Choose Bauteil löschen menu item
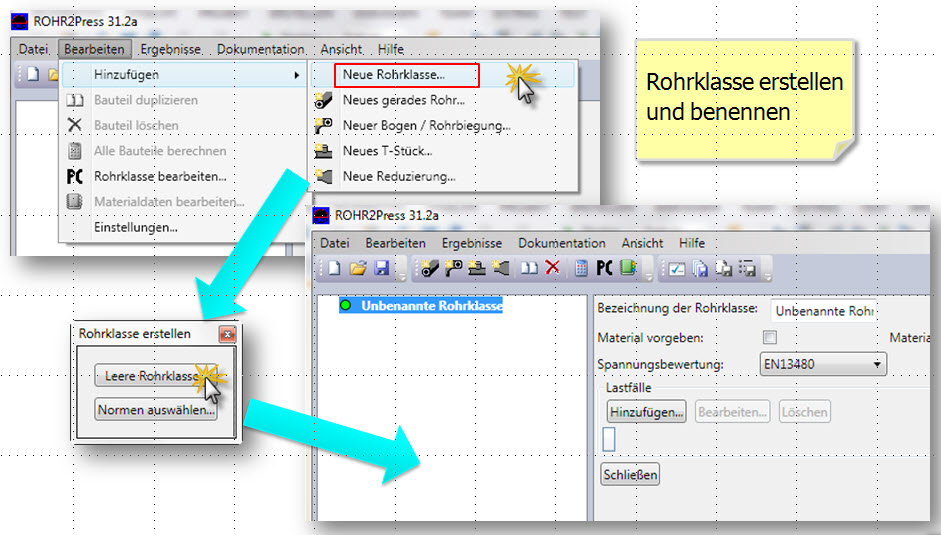Image resolution: width=941 pixels, height=535 pixels. click(x=184, y=125)
